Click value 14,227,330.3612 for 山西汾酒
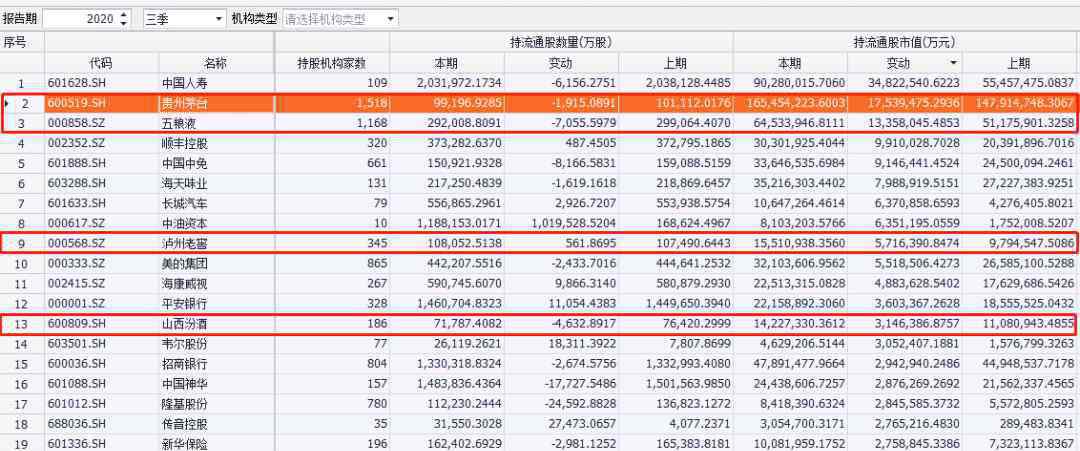 790,324
